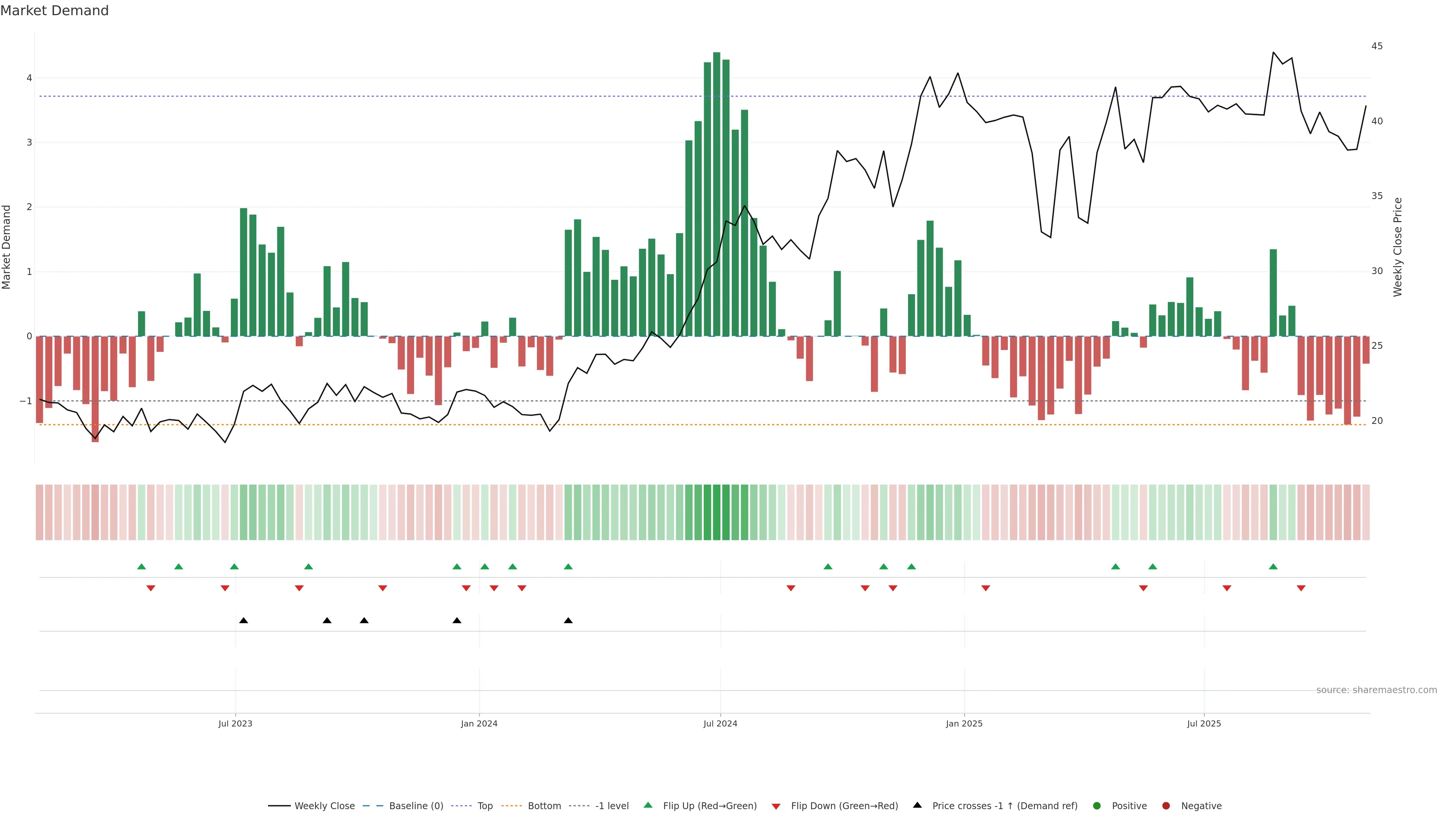Image resolution: width=1456 pixels, height=819 pixels.
Task: Click the green Positive circle legend icon
Action: tap(1097, 805)
